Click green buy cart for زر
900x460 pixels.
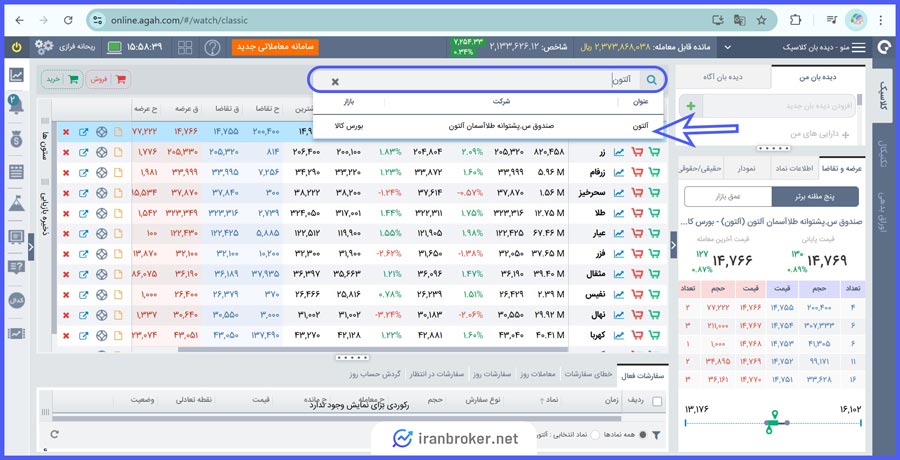point(654,152)
